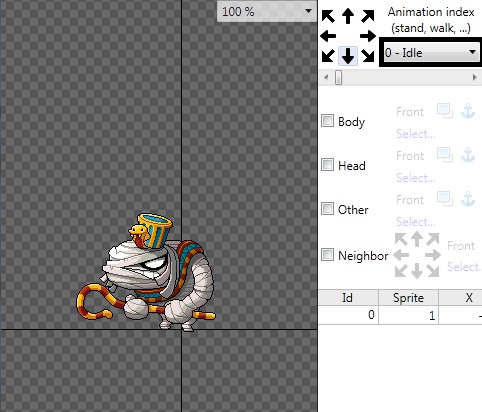The width and height of the screenshot is (482, 412).
Task: Click the Front label for Head
Action: (410, 156)
